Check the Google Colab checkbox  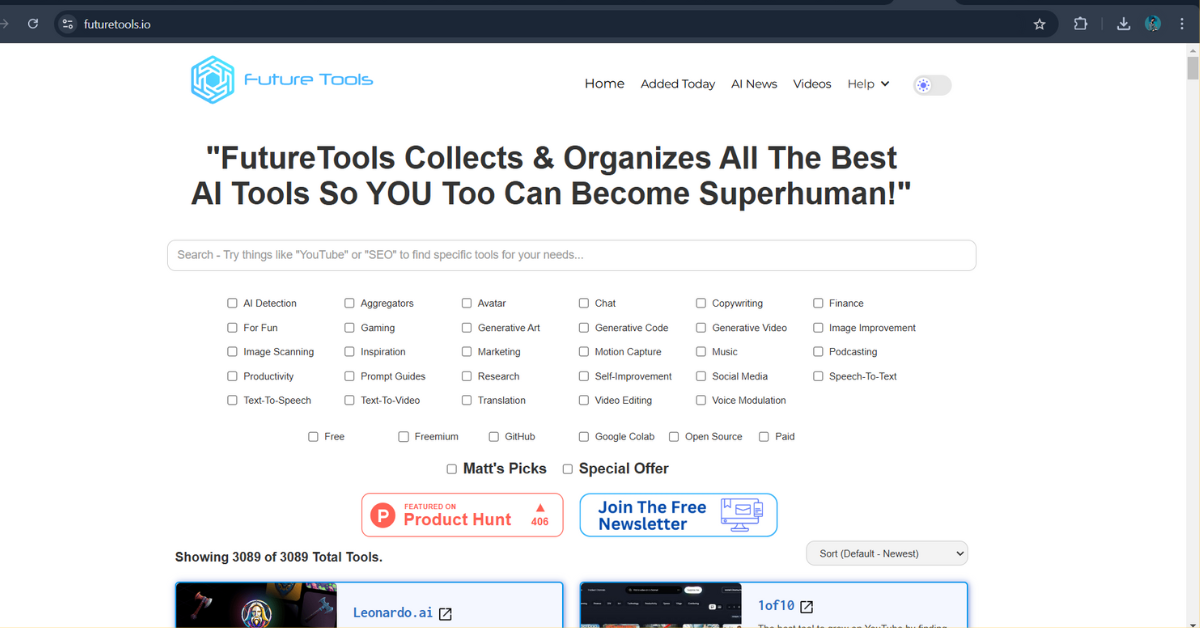[584, 436]
